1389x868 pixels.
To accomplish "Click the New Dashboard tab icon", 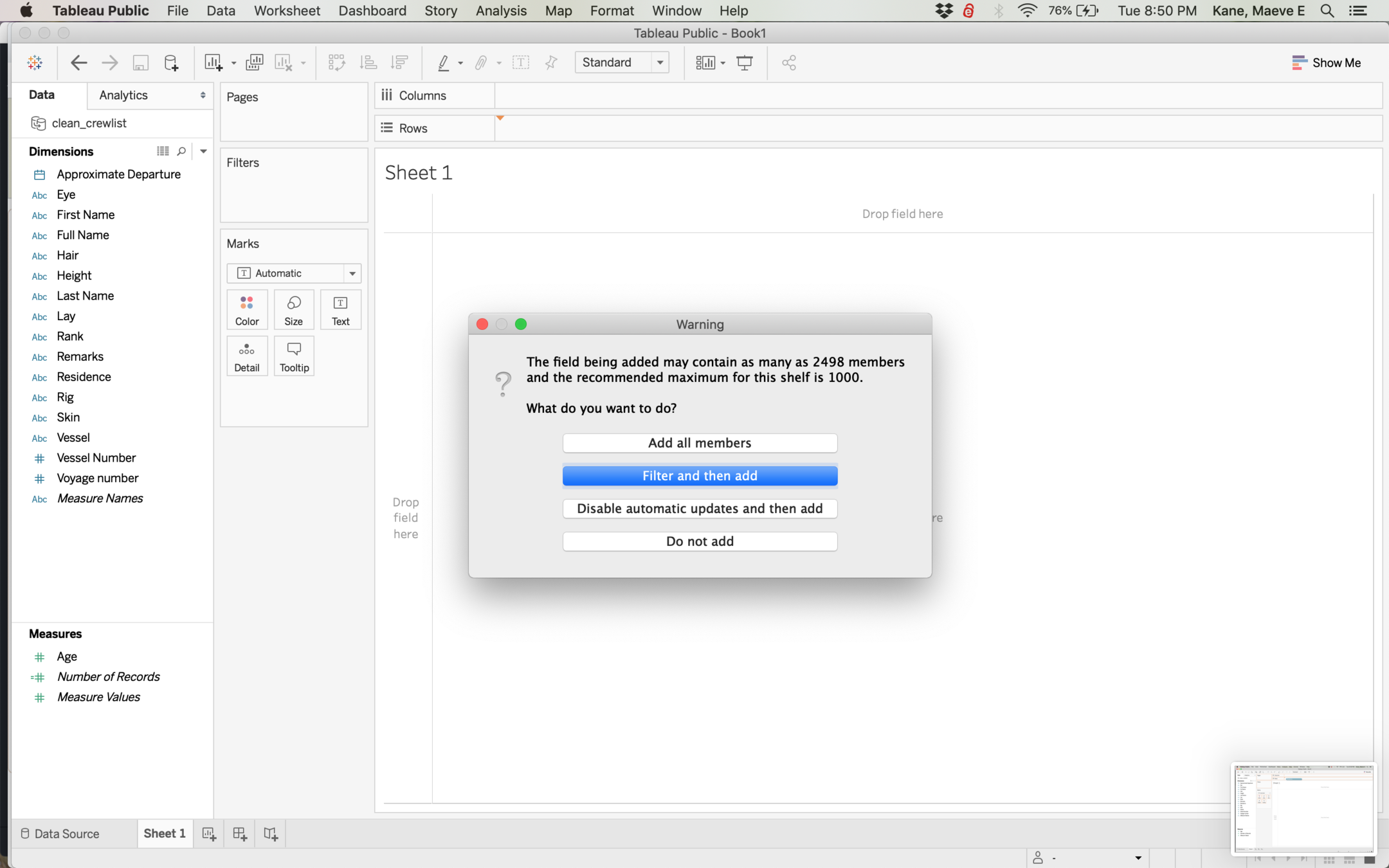I will pos(240,834).
